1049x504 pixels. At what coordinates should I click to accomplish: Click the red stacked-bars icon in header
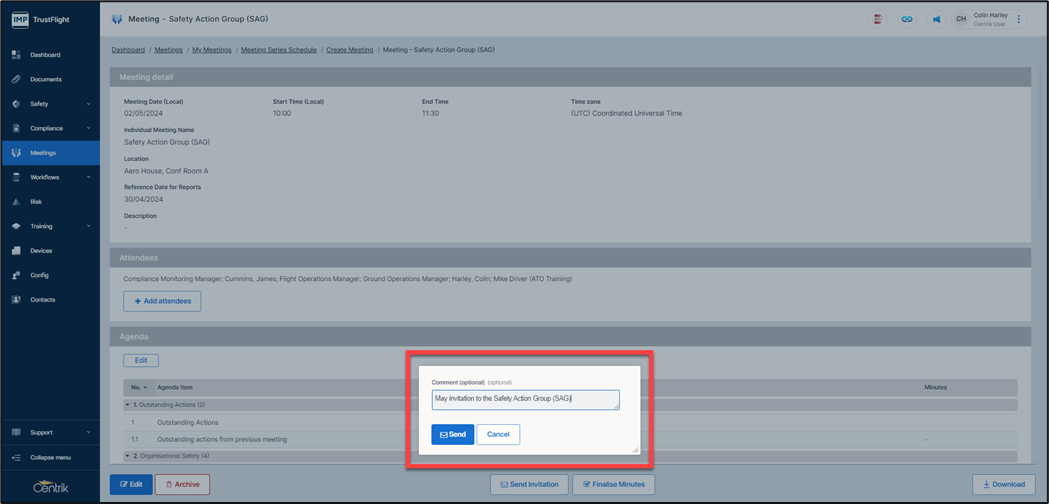point(877,19)
